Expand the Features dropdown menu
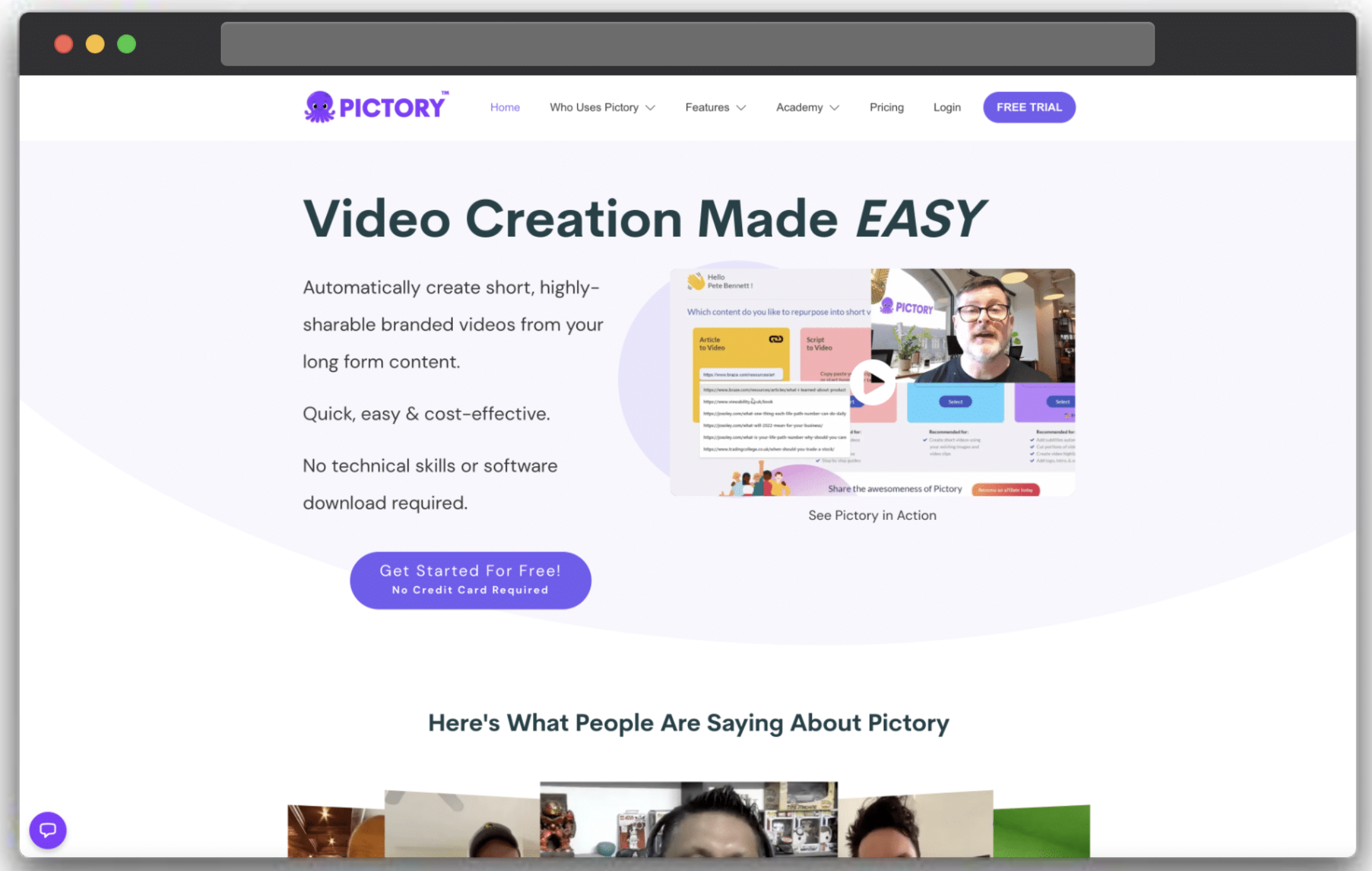The height and width of the screenshot is (871, 1372). point(714,107)
